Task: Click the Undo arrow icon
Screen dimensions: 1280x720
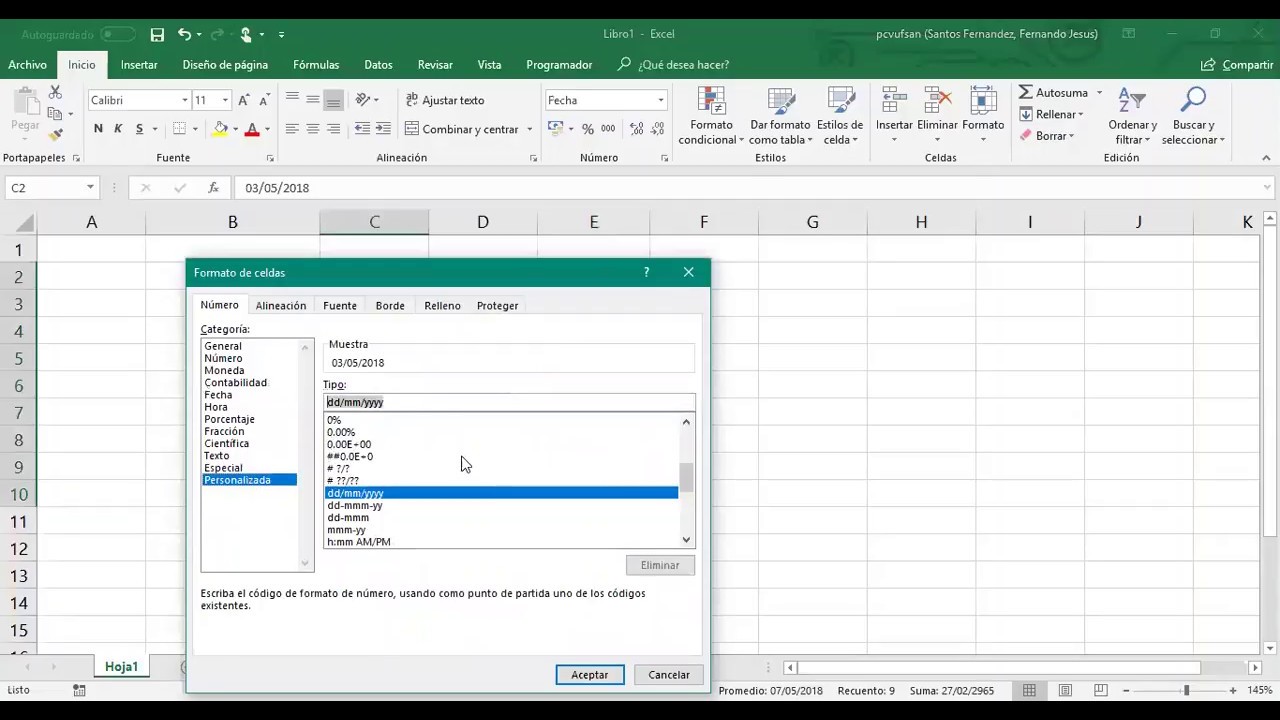Action: pos(184,34)
